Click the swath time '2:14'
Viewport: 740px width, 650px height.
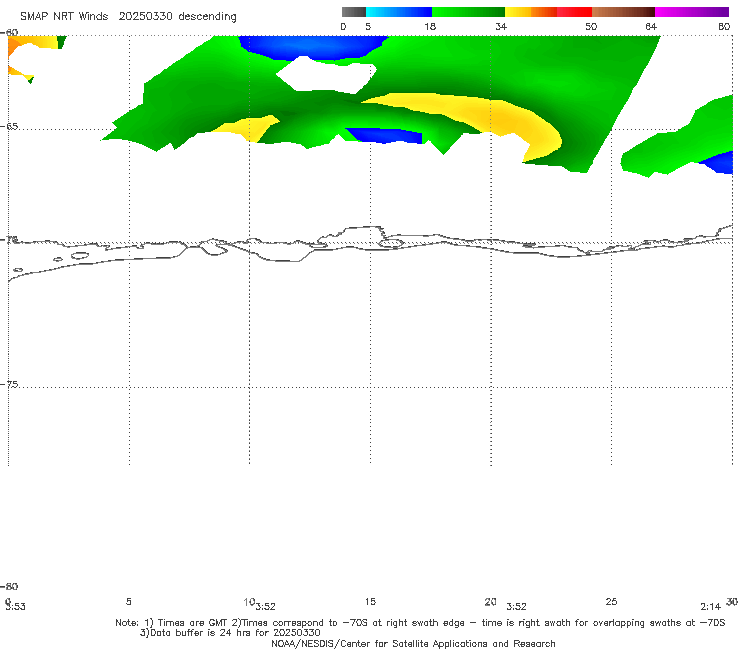pyautogui.click(x=710, y=607)
